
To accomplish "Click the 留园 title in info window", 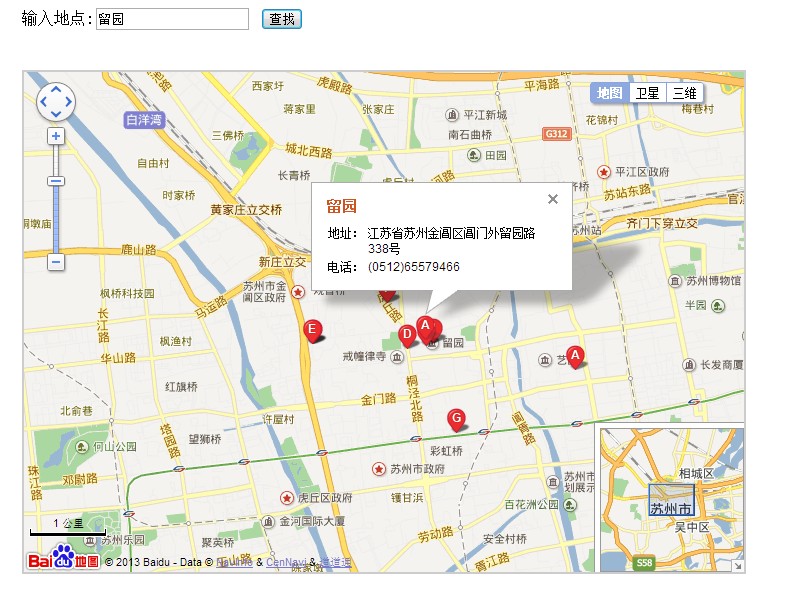I will (x=341, y=206).
